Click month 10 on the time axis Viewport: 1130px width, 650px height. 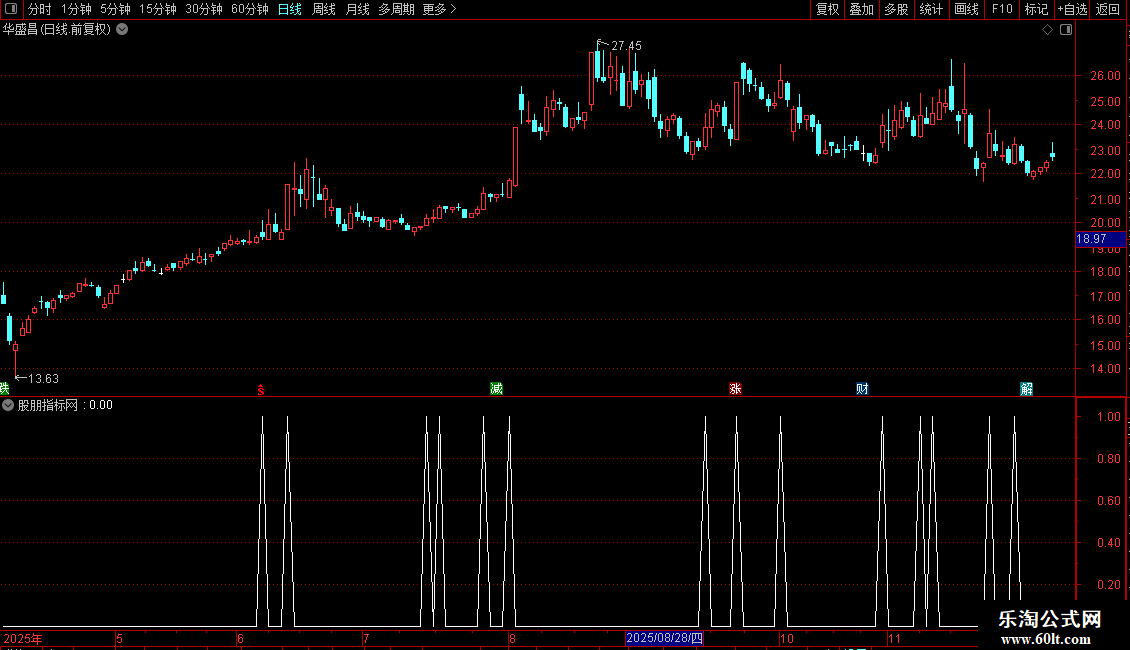786,638
